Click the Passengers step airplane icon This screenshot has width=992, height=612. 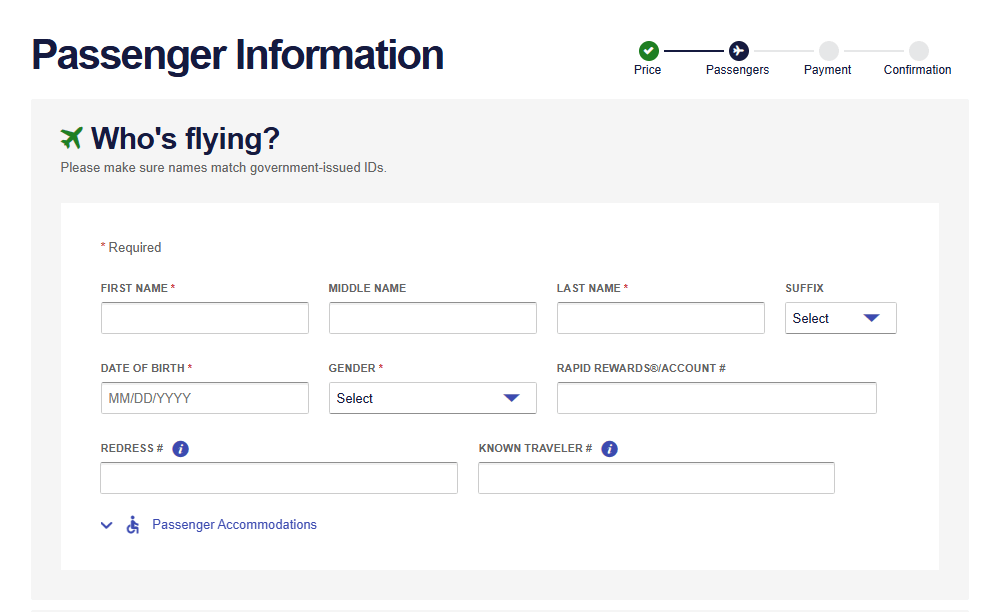click(x=738, y=50)
